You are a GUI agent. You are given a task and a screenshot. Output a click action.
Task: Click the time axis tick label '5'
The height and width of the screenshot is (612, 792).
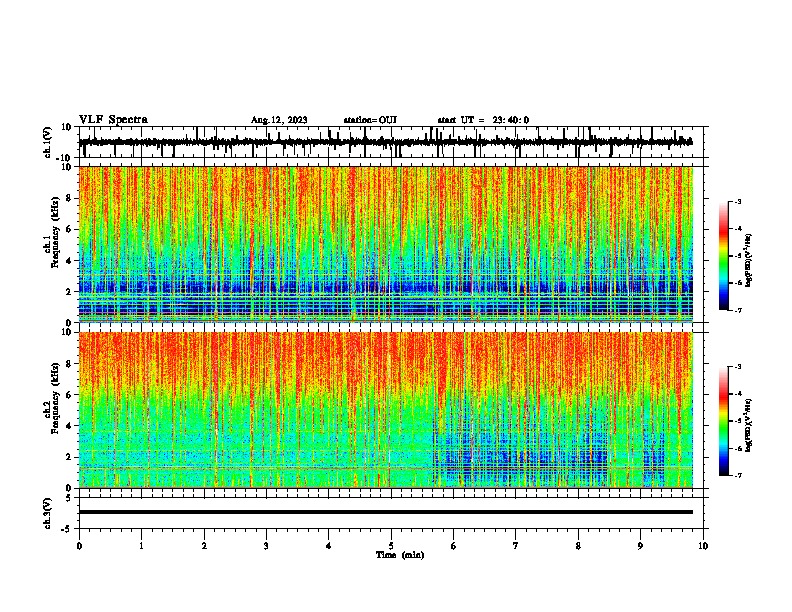pos(391,546)
